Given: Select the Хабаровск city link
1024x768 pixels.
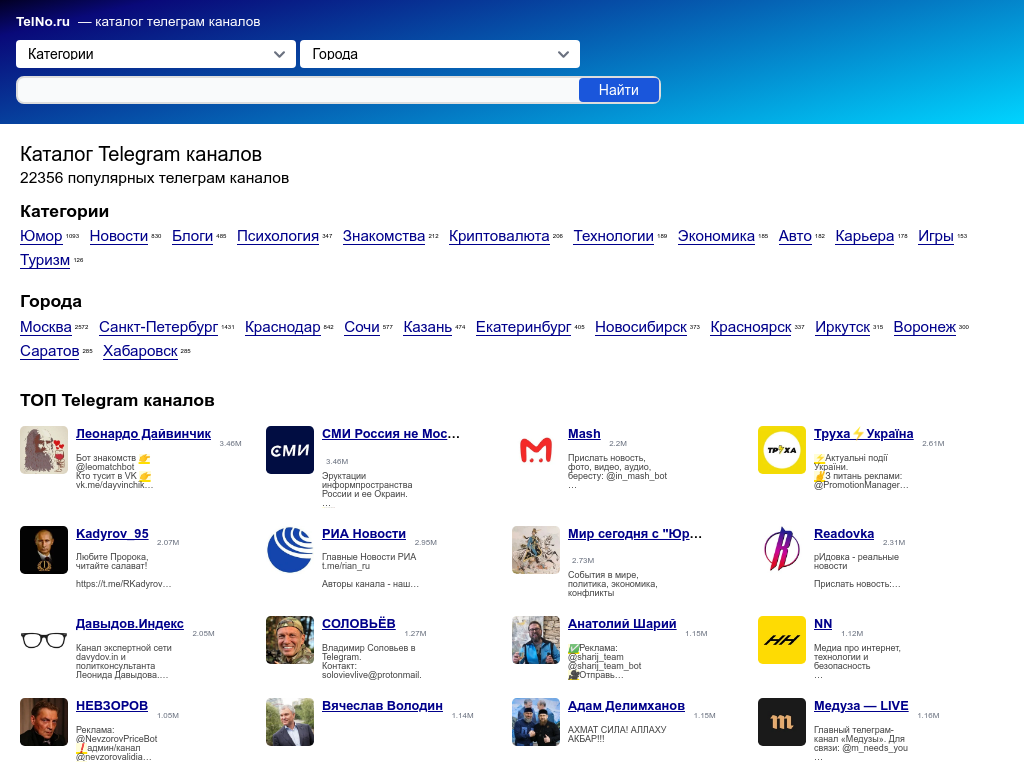Looking at the screenshot, I should [140, 351].
